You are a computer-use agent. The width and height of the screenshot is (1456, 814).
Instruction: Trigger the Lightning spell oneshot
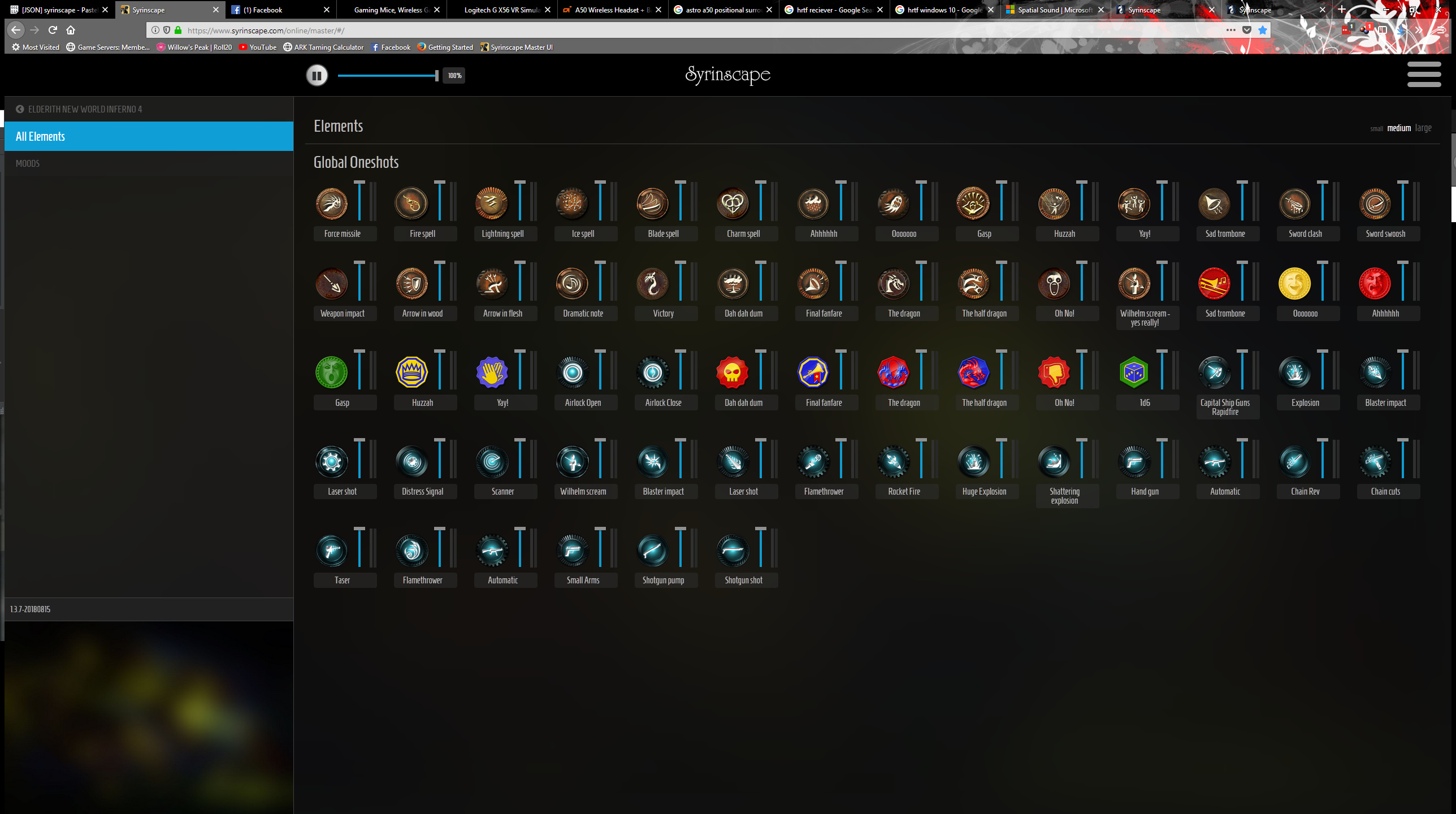click(492, 203)
